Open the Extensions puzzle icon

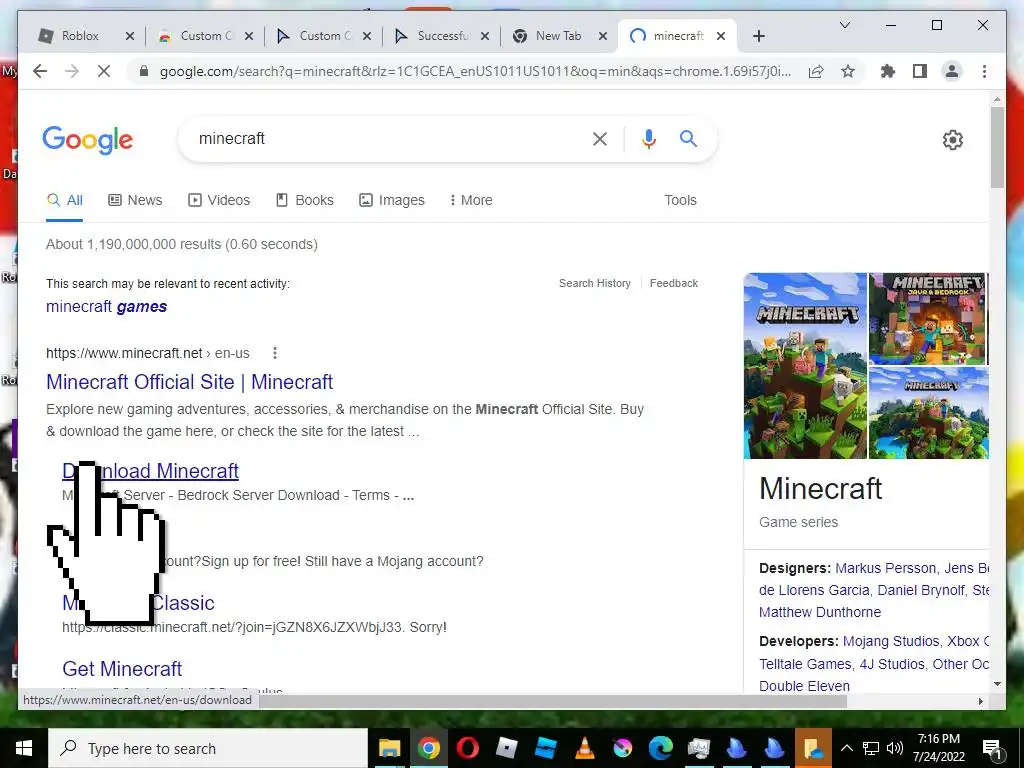[888, 71]
